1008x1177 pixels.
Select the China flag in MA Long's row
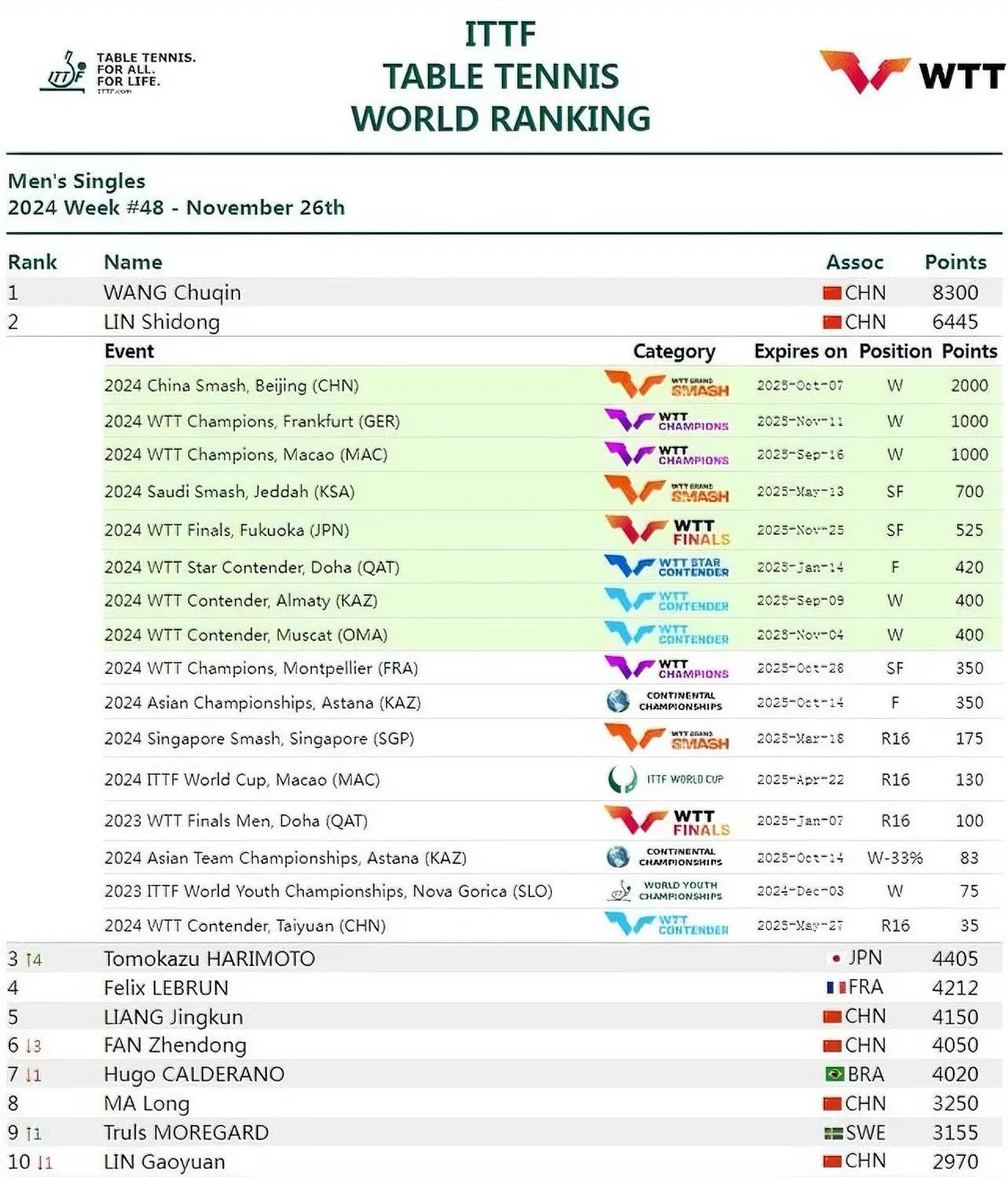click(832, 1105)
